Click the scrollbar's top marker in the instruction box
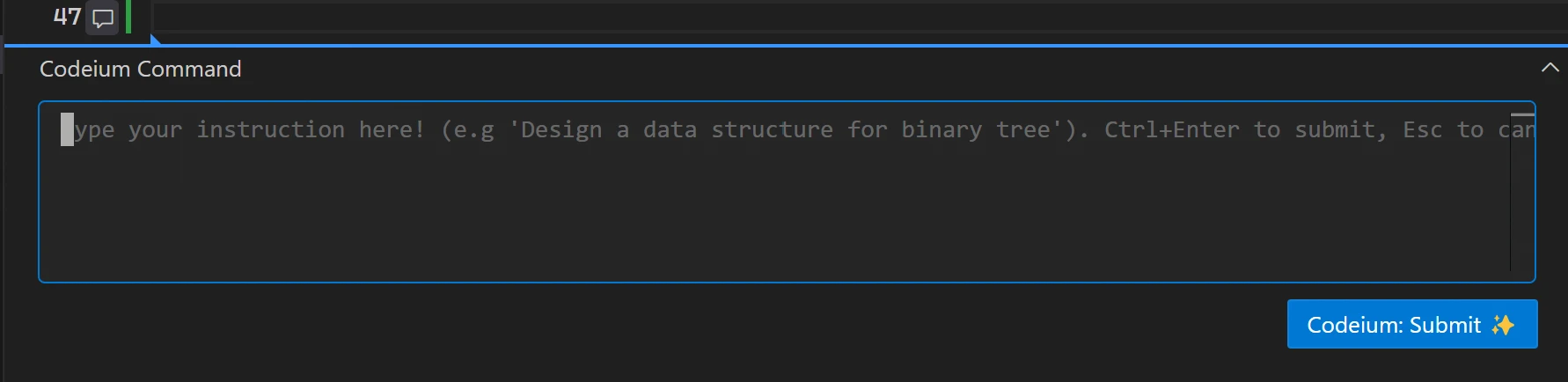The width and height of the screenshot is (1568, 382). (1522, 115)
